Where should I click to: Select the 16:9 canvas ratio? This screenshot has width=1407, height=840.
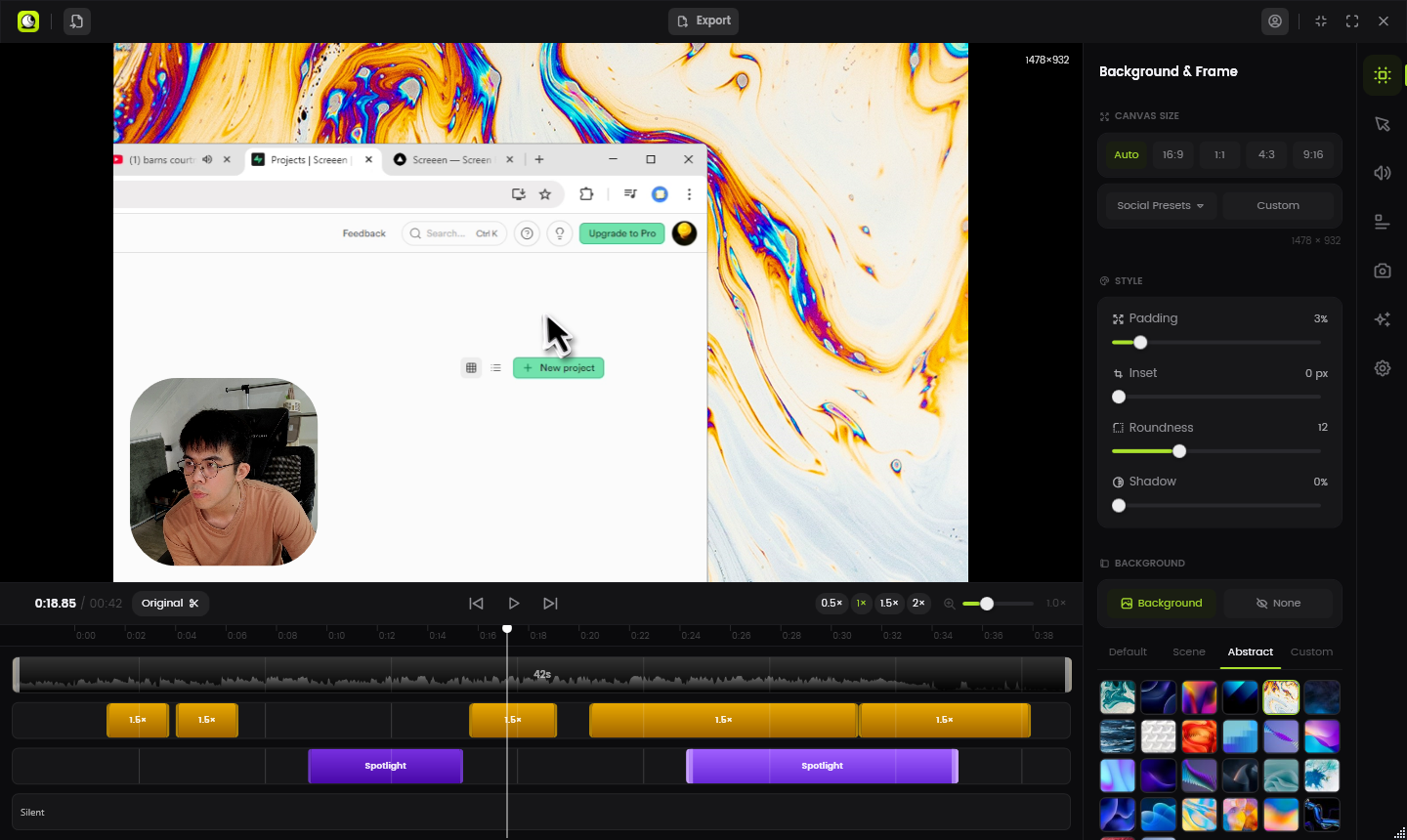tap(1172, 154)
